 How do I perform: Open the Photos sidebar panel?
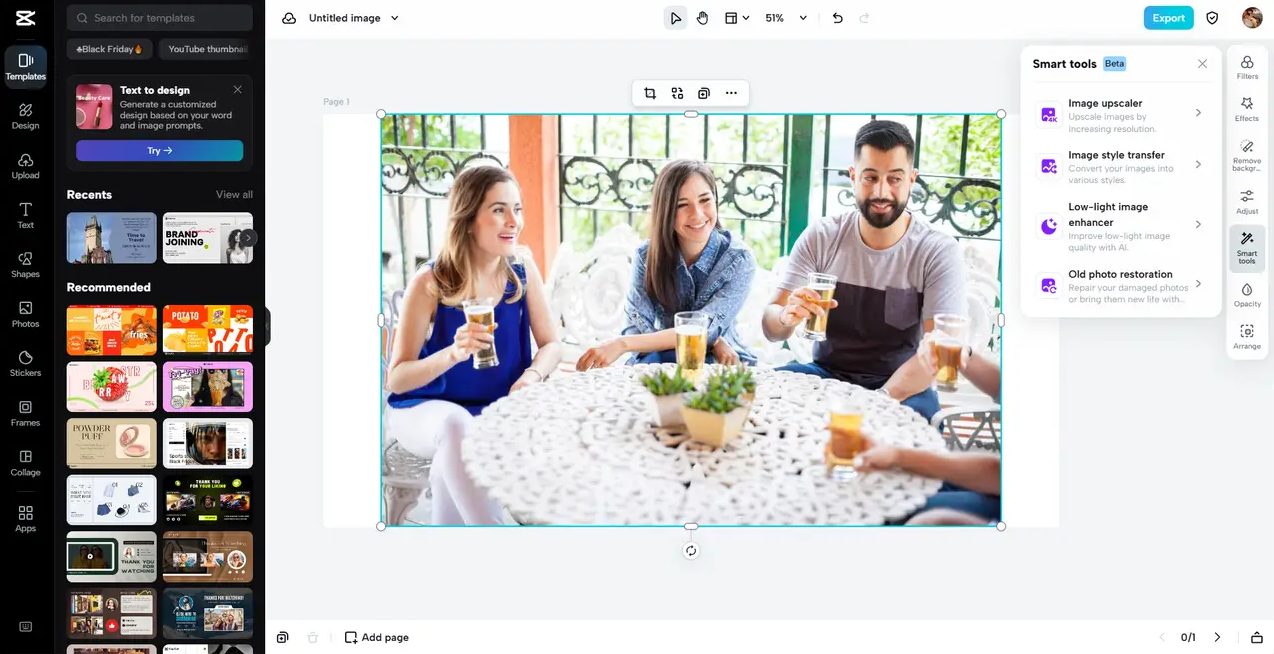click(25, 314)
